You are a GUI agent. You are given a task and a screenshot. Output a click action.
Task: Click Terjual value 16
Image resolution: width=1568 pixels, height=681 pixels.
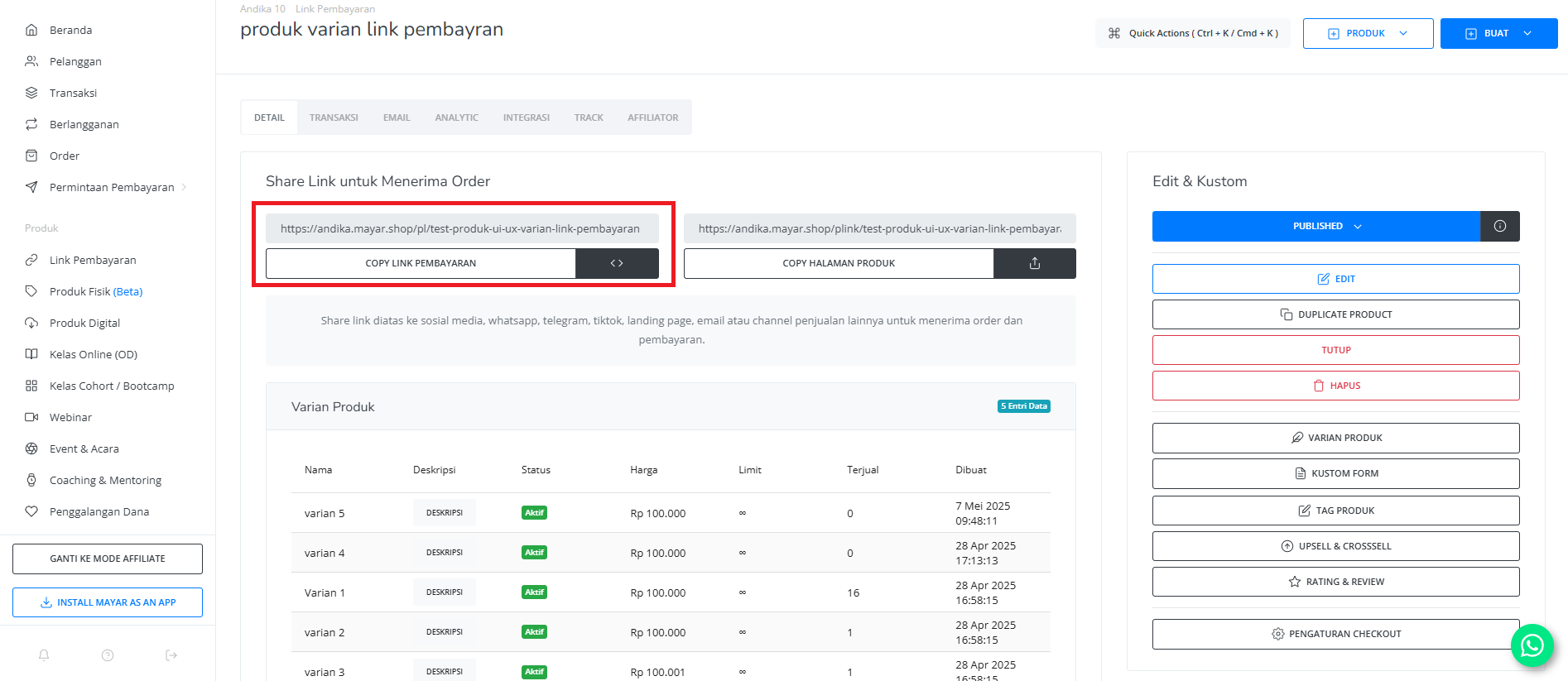854,592
